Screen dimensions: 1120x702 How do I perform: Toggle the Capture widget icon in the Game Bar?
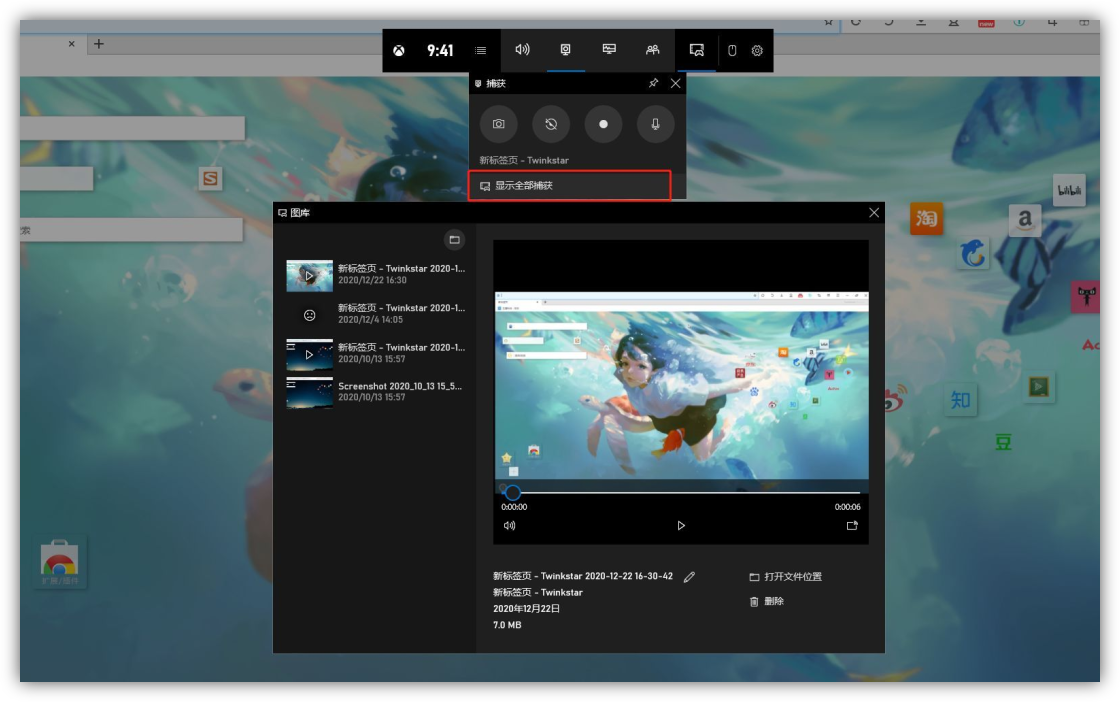pyautogui.click(x=565, y=50)
